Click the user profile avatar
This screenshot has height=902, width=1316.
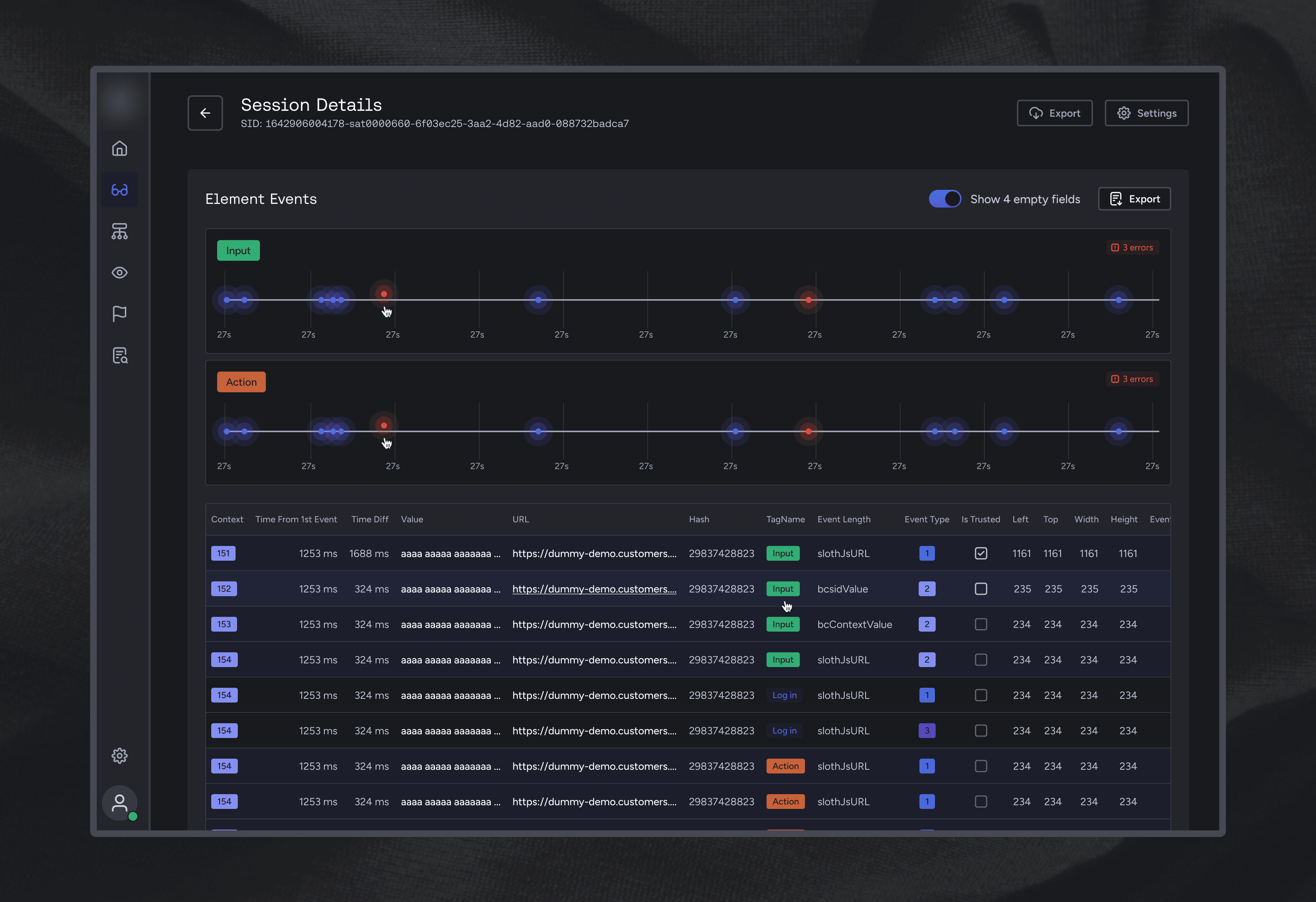pyautogui.click(x=120, y=802)
